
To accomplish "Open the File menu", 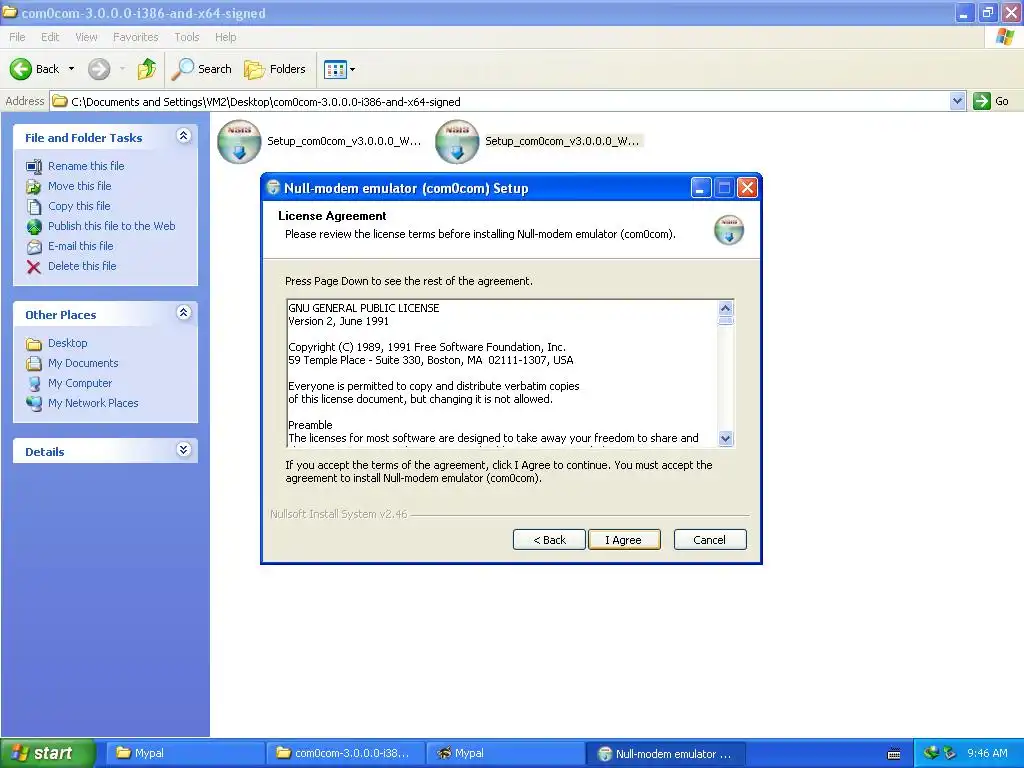I will [x=17, y=37].
